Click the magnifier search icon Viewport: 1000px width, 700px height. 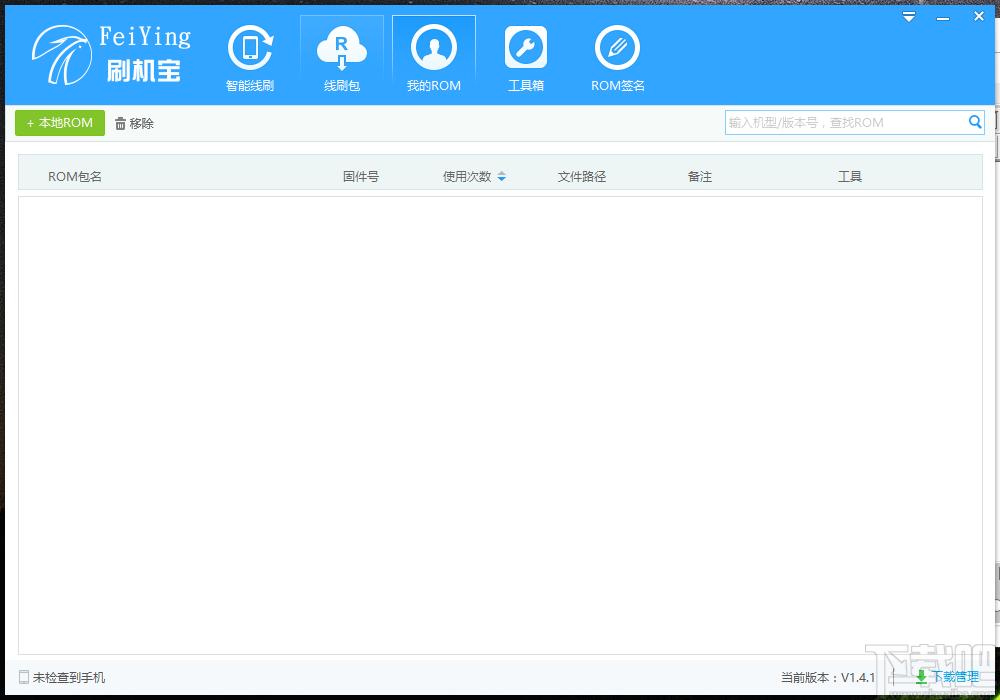coord(974,122)
